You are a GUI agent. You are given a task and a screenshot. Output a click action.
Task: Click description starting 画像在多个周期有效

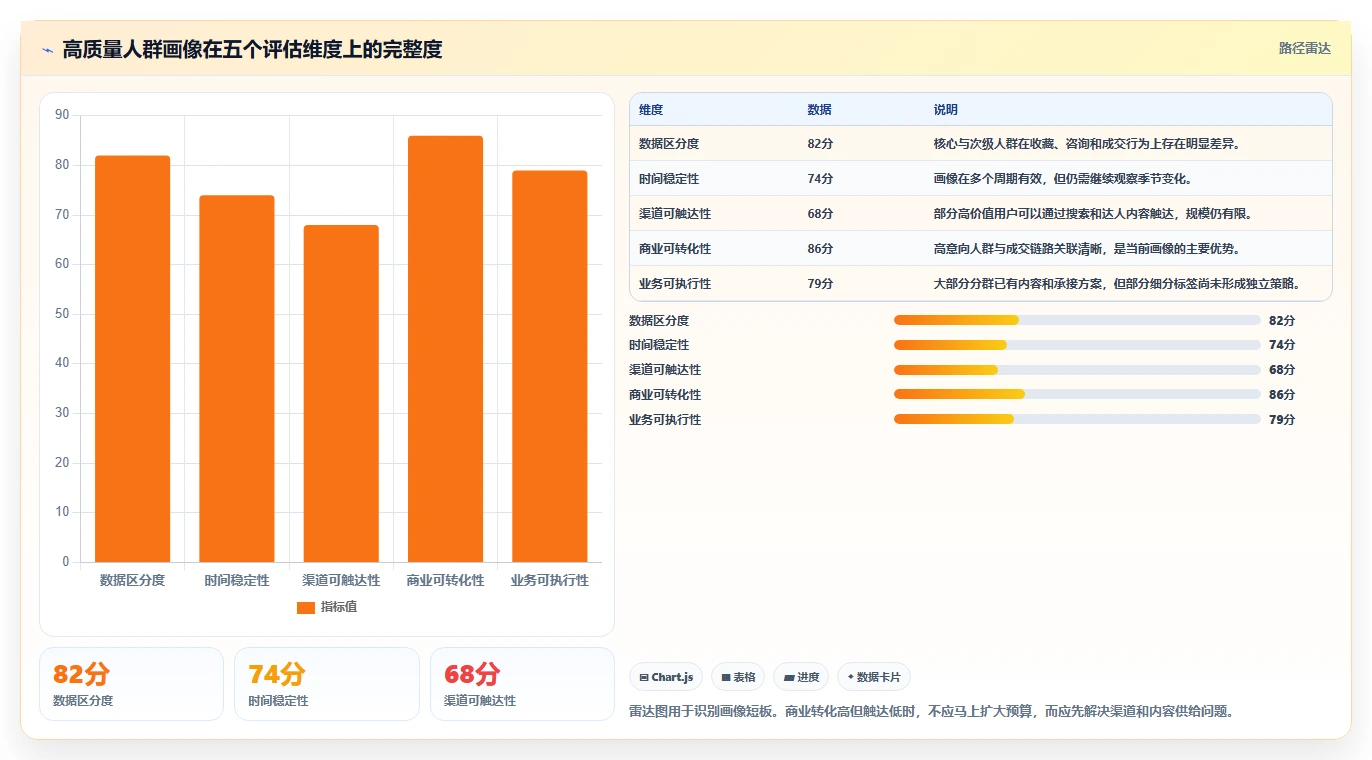[x=1062, y=179]
